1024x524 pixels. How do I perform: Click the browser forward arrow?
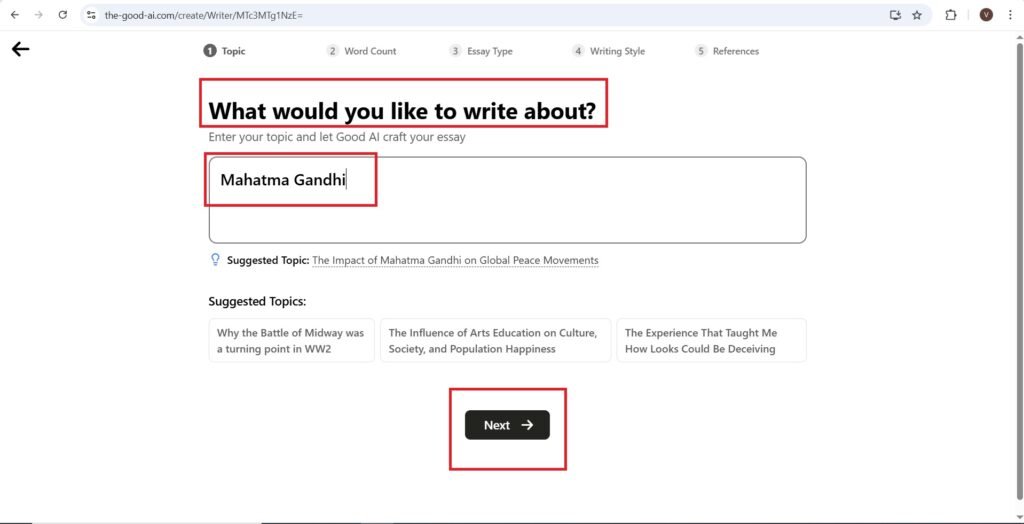pyautogui.click(x=38, y=15)
